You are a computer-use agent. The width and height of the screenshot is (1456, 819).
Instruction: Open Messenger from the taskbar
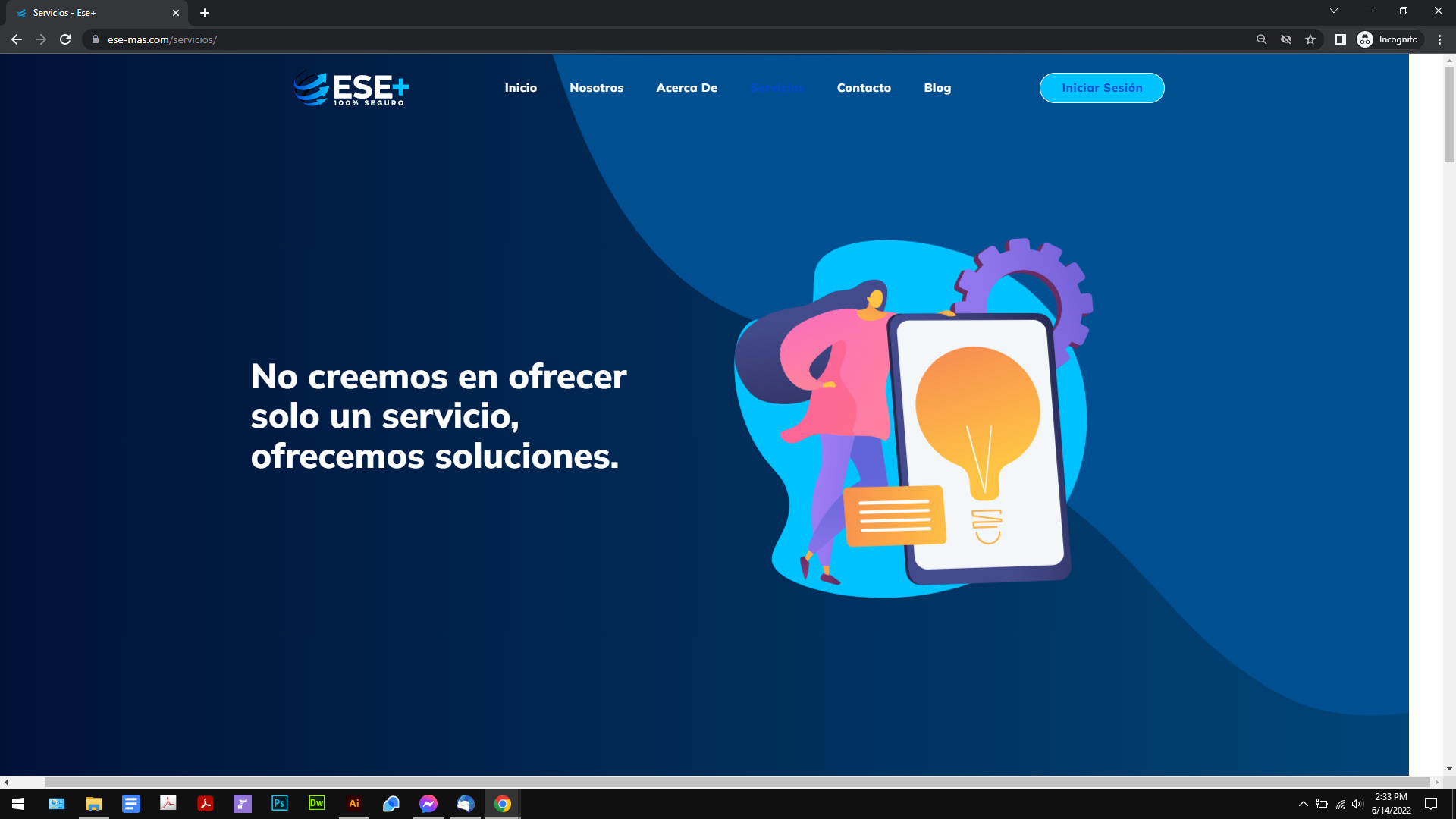click(428, 803)
